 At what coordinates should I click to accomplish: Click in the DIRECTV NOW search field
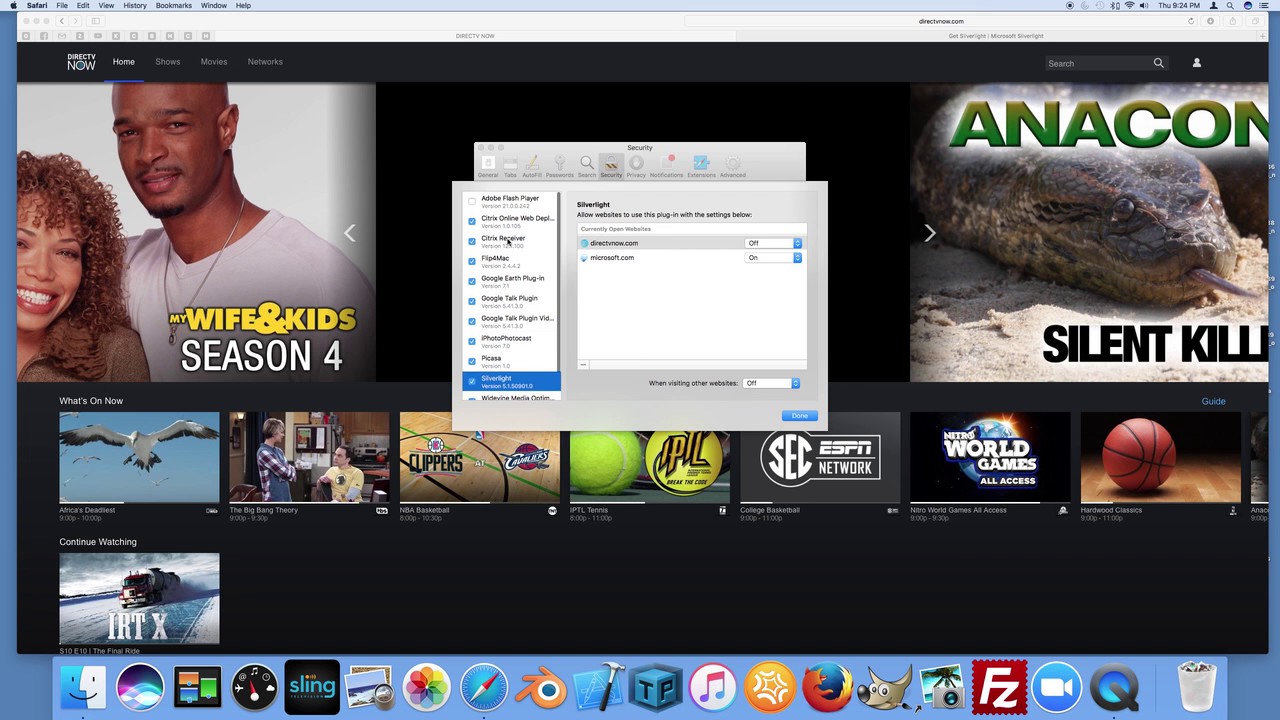(x=1098, y=63)
